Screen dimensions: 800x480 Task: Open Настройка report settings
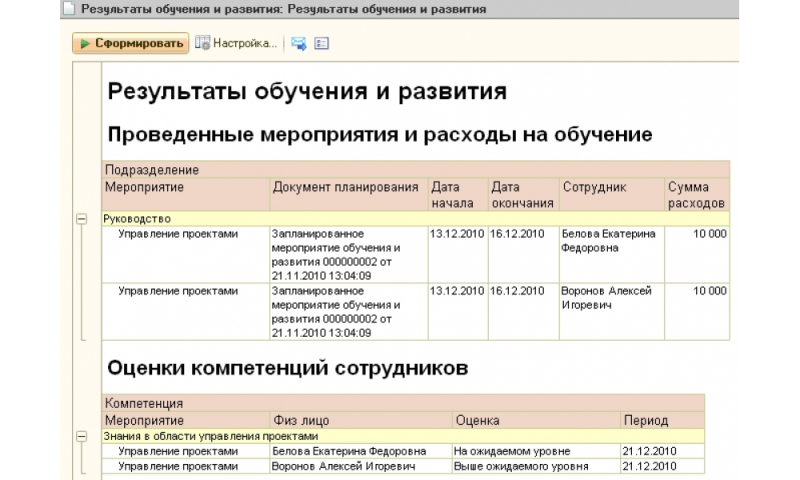click(x=236, y=43)
